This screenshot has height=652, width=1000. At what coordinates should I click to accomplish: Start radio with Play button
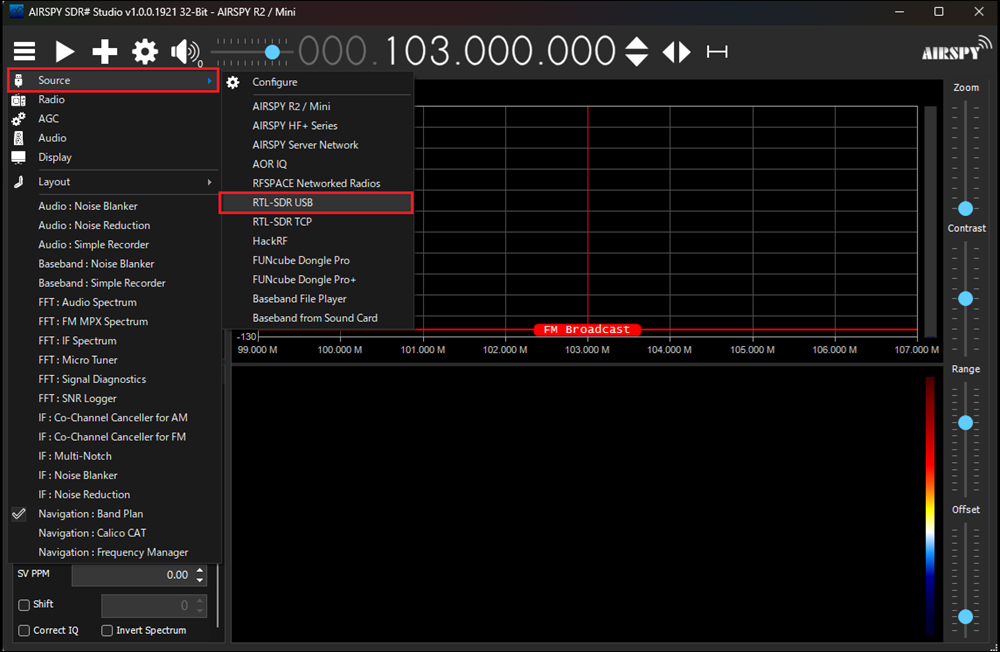click(64, 51)
